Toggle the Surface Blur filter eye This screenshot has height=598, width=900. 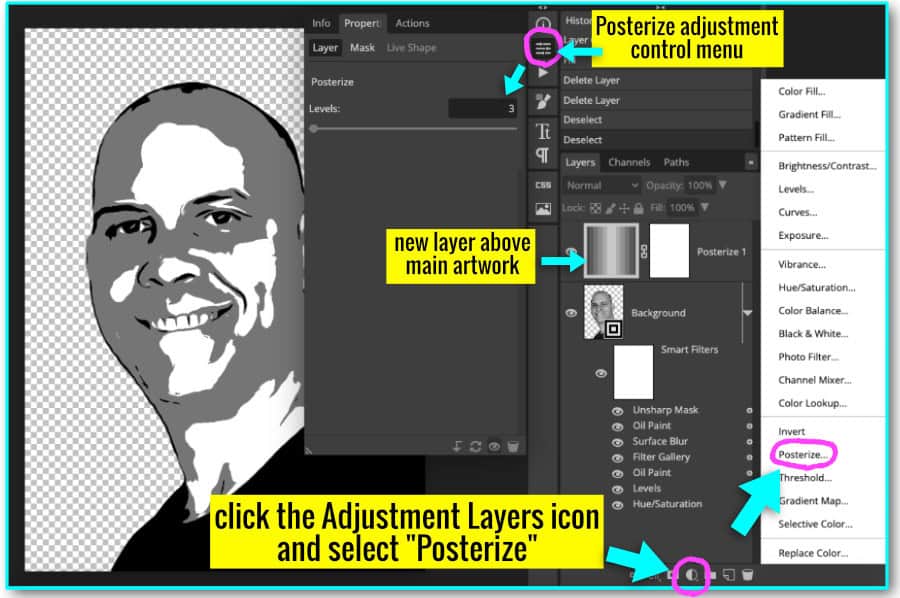tap(618, 442)
